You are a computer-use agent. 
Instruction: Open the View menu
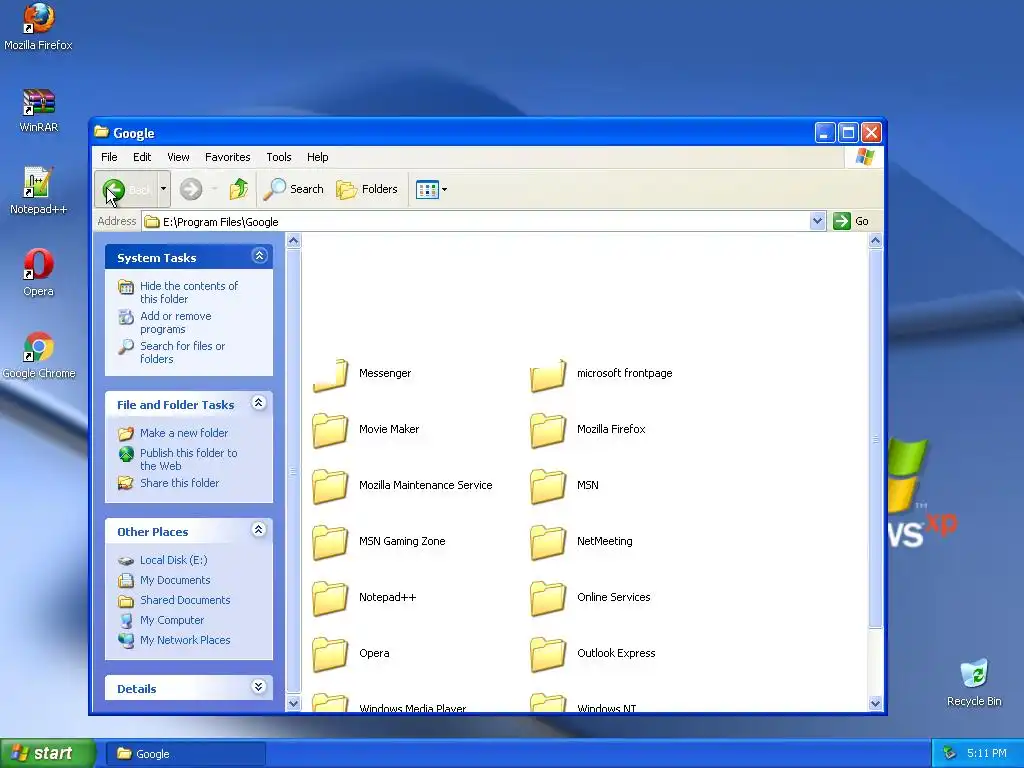click(178, 157)
